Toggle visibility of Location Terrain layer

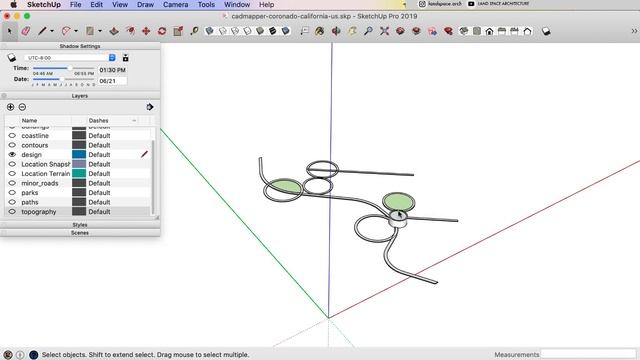12,173
